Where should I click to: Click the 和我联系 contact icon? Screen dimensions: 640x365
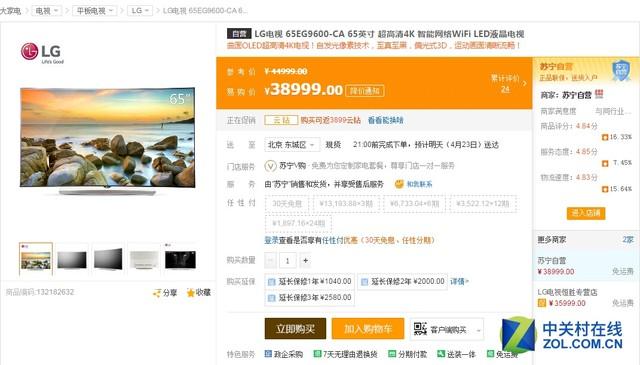point(399,184)
